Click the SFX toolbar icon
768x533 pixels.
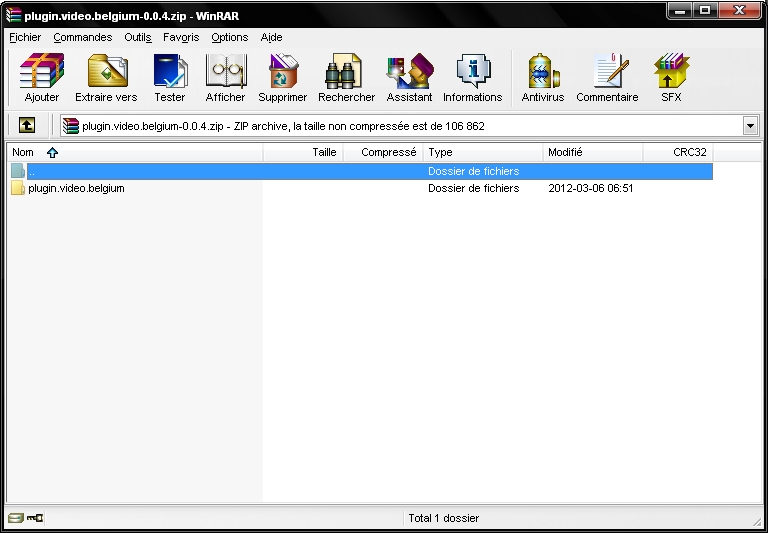(x=671, y=77)
